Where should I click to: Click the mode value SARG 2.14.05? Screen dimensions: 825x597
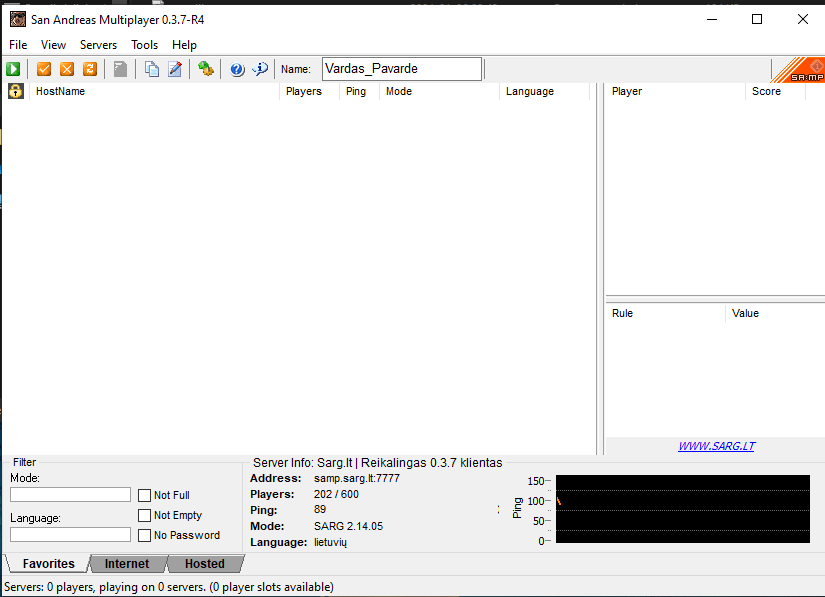pos(348,526)
